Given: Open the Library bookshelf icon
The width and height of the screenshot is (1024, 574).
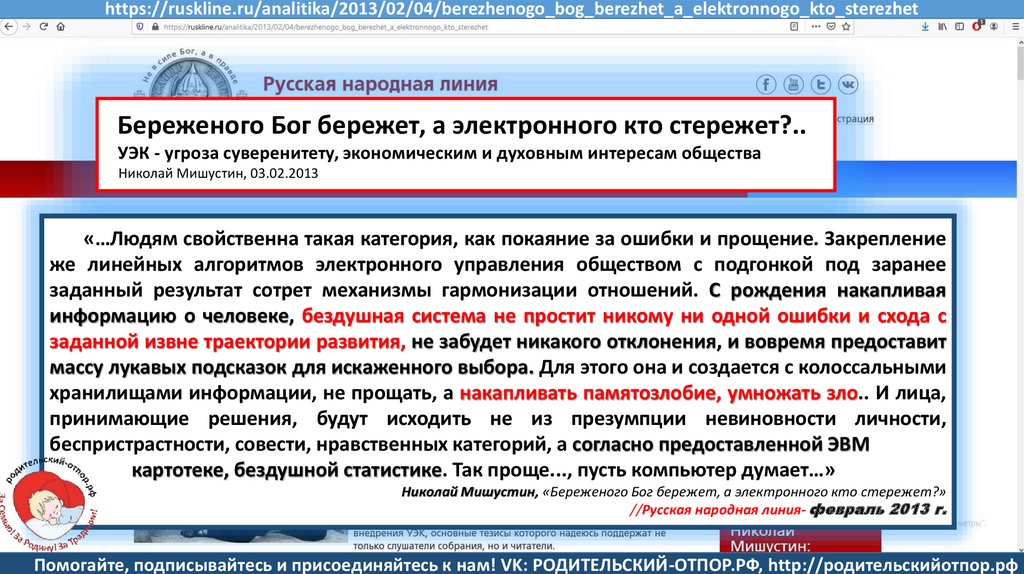Looking at the screenshot, I should tap(942, 27).
